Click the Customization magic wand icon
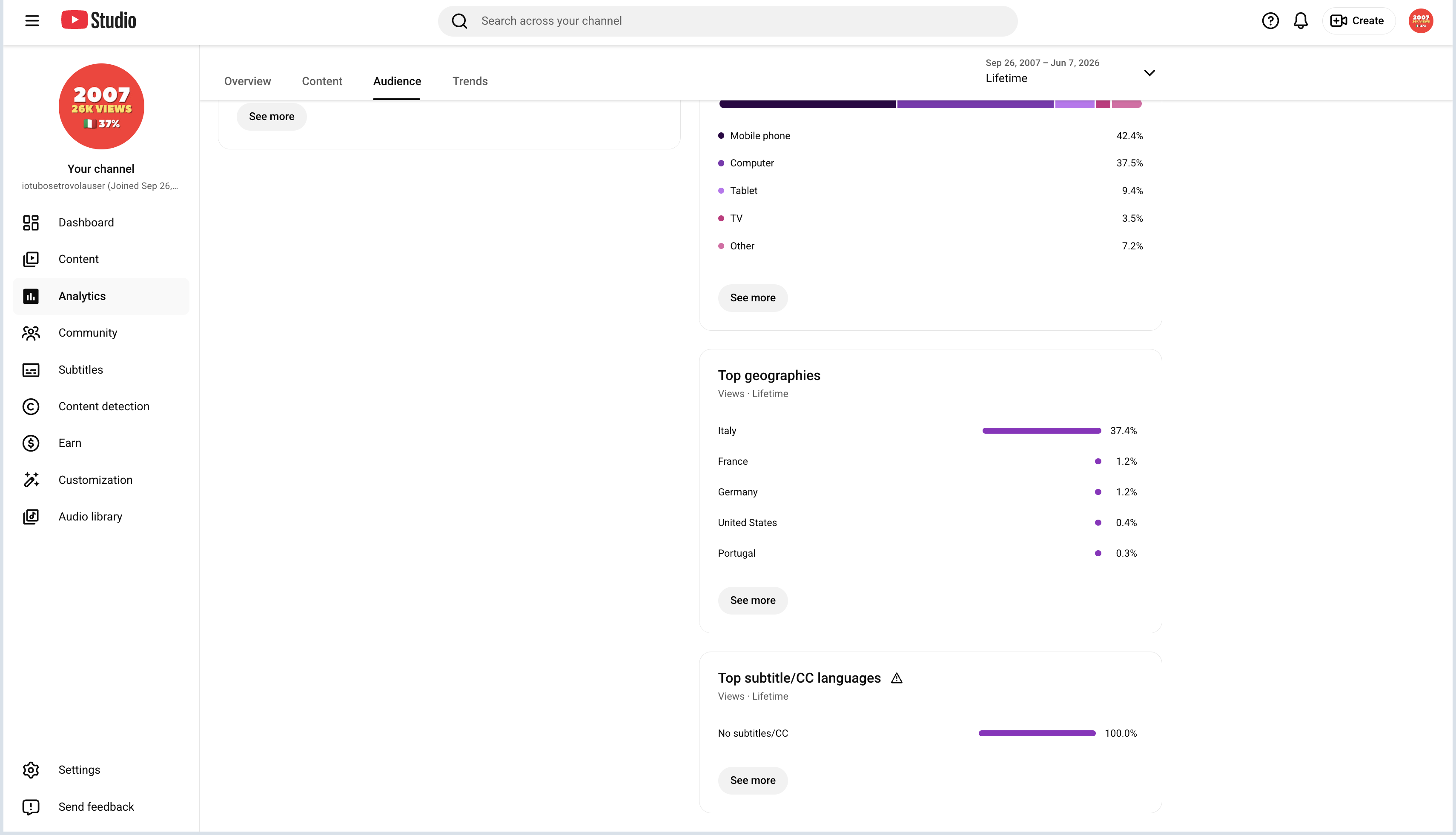 (x=31, y=480)
